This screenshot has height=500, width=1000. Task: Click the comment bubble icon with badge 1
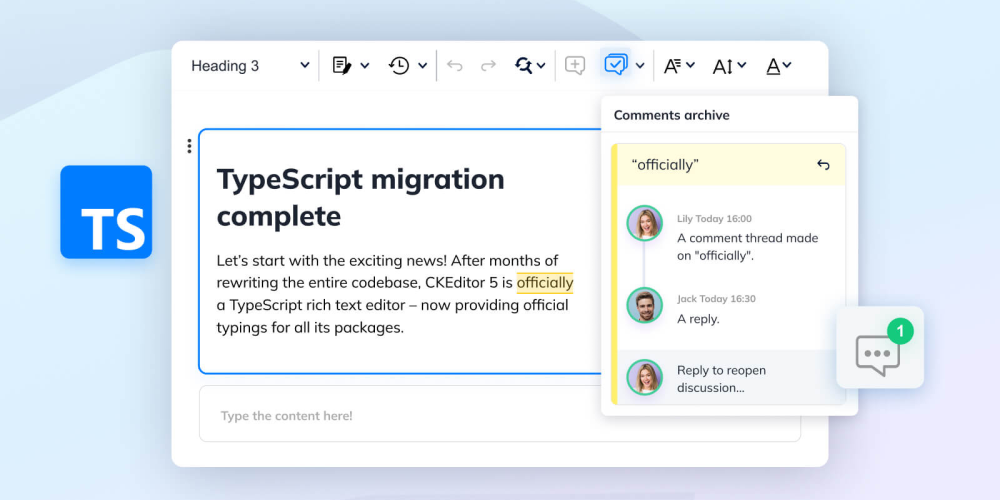tap(878, 354)
